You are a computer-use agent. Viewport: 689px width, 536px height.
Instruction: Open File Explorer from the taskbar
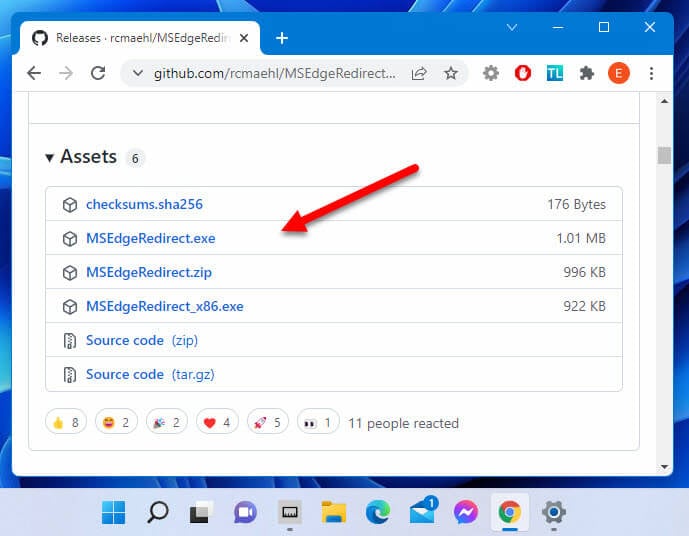click(x=334, y=512)
